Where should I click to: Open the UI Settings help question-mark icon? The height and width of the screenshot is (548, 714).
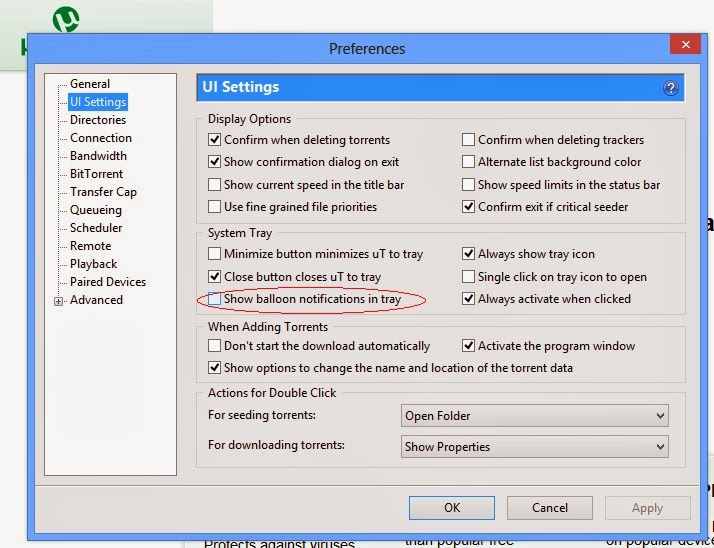(x=670, y=88)
